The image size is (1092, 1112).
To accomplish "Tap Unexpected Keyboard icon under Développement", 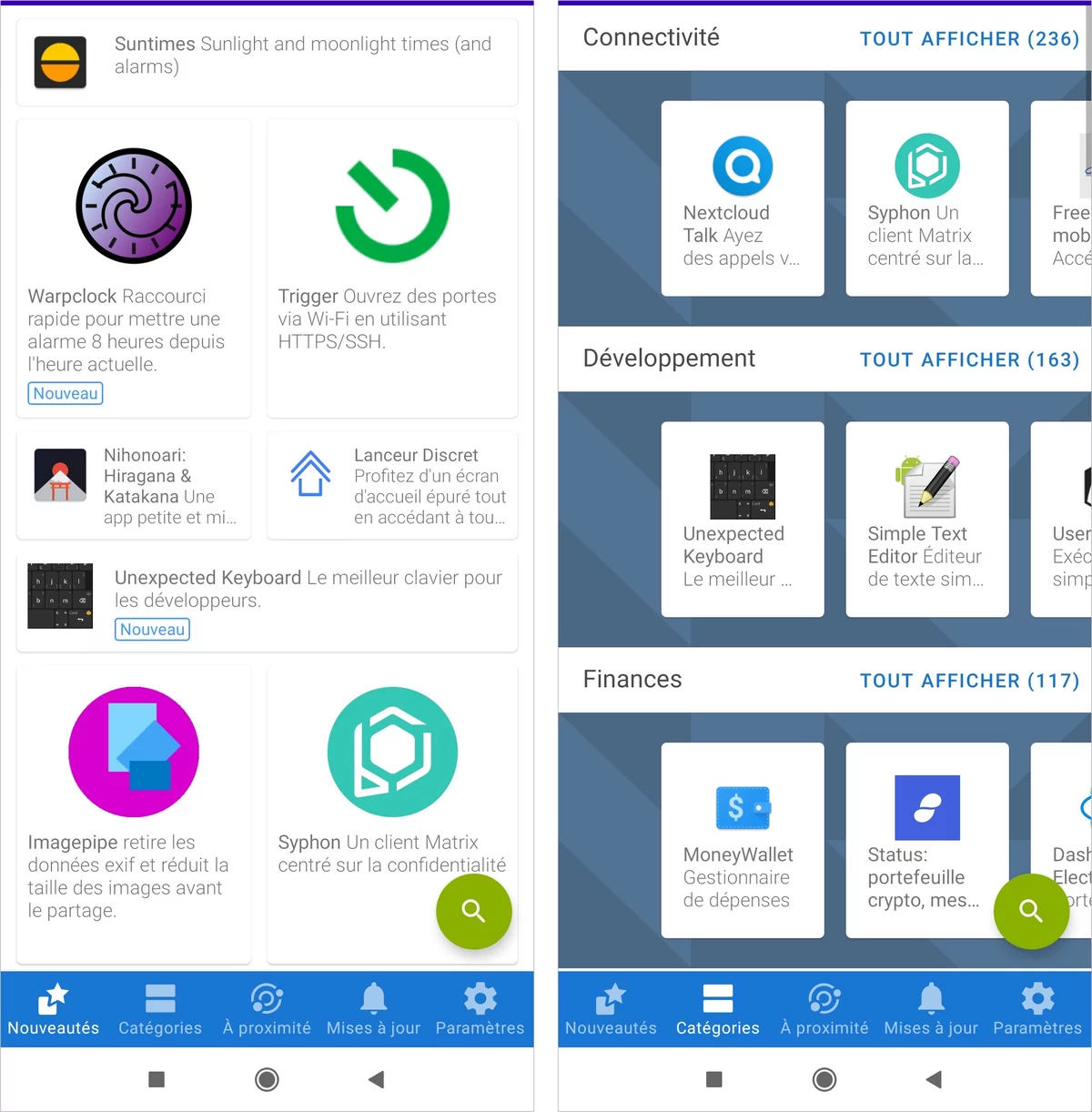I will pyautogui.click(x=743, y=487).
